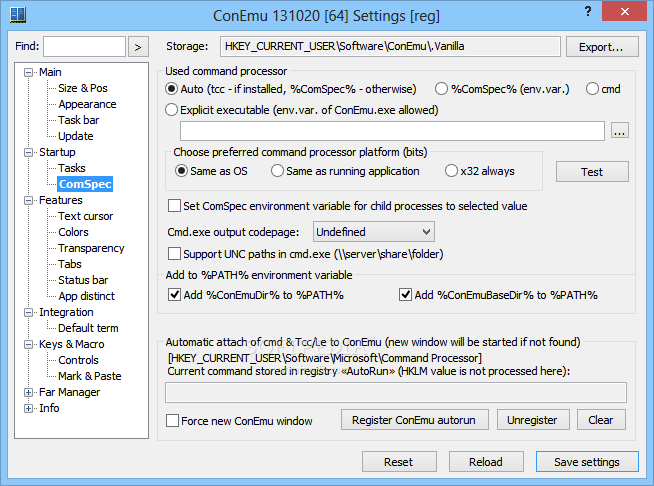Open Mark & Paste settings page
The height and width of the screenshot is (486, 654).
coord(90,376)
